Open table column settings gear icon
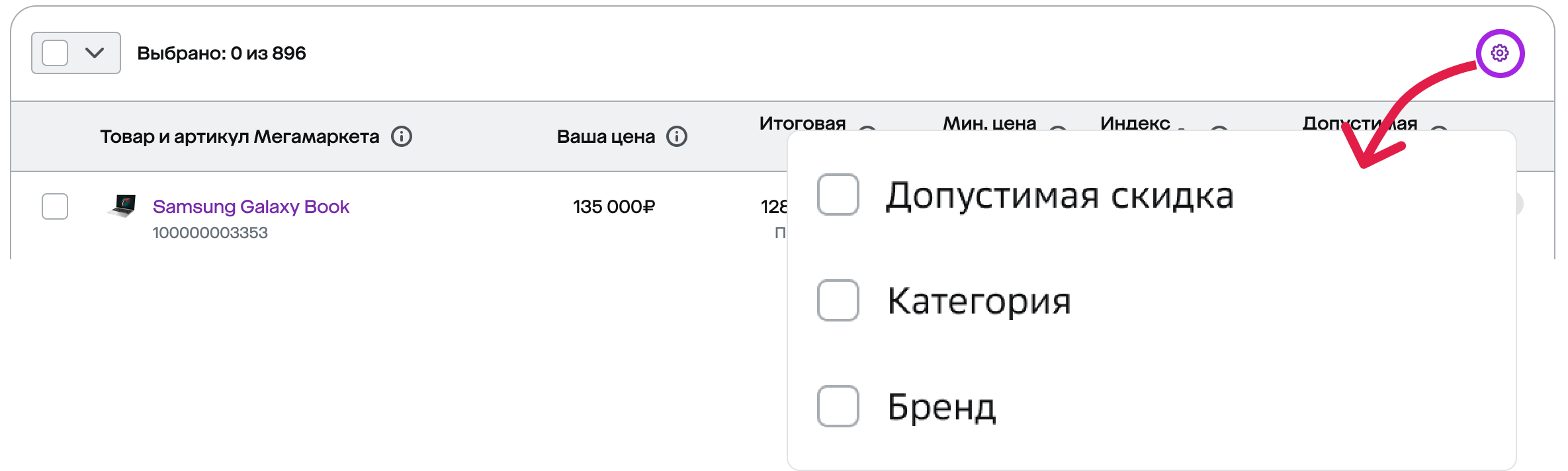The width and height of the screenshot is (1568, 471). pyautogui.click(x=1500, y=53)
